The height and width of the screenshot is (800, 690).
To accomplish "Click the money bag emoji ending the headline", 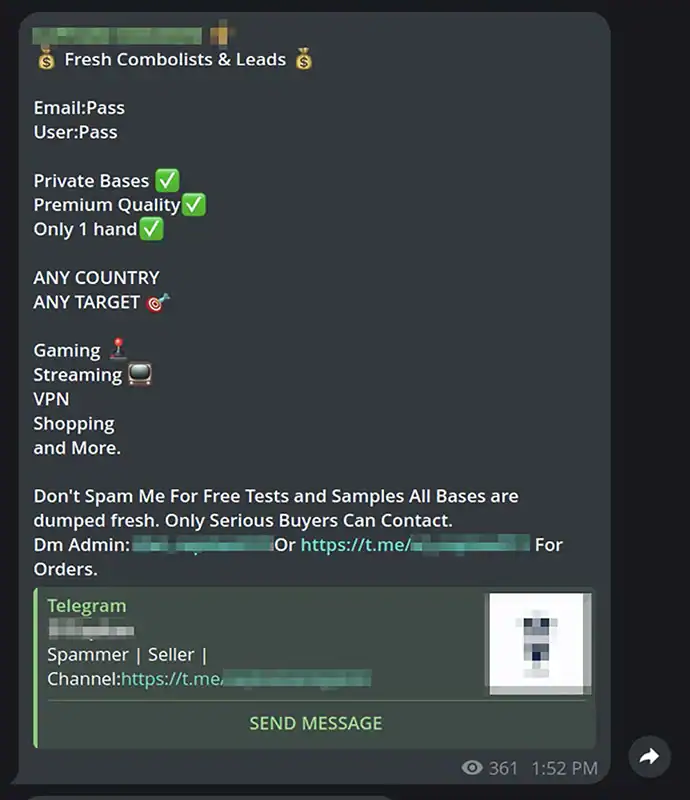I will [x=303, y=59].
